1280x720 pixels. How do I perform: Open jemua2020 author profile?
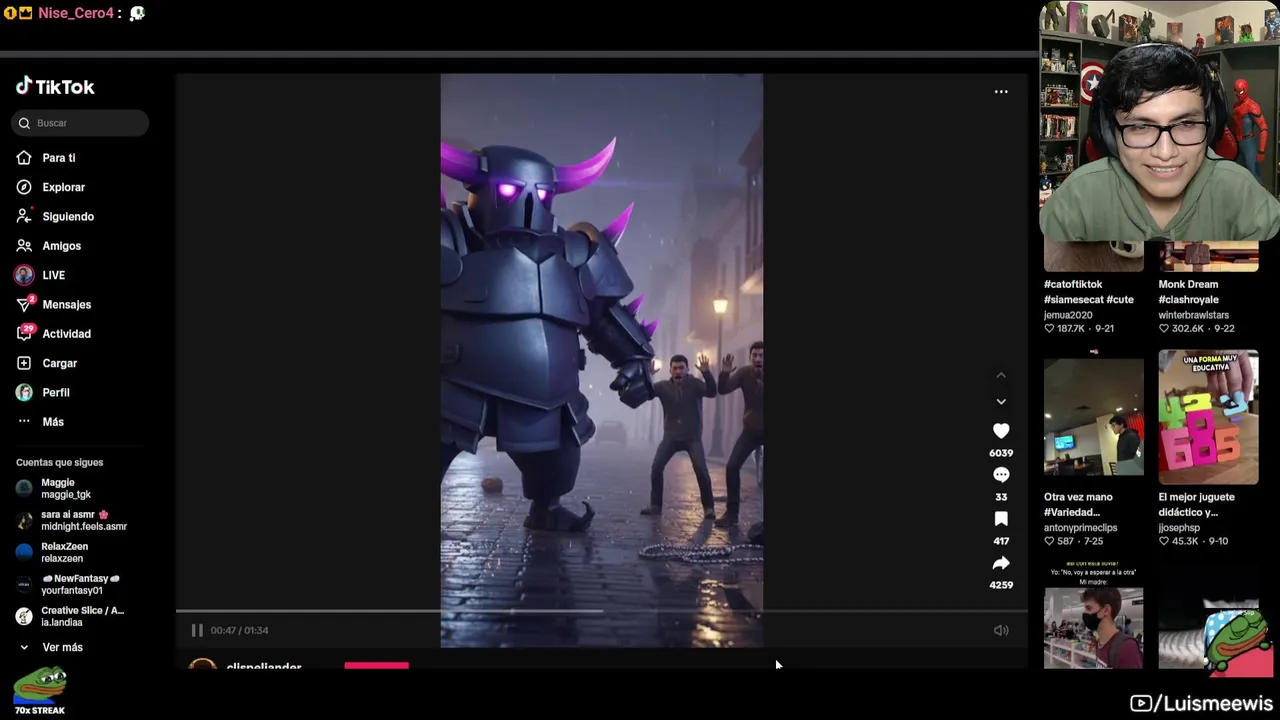click(x=1068, y=315)
